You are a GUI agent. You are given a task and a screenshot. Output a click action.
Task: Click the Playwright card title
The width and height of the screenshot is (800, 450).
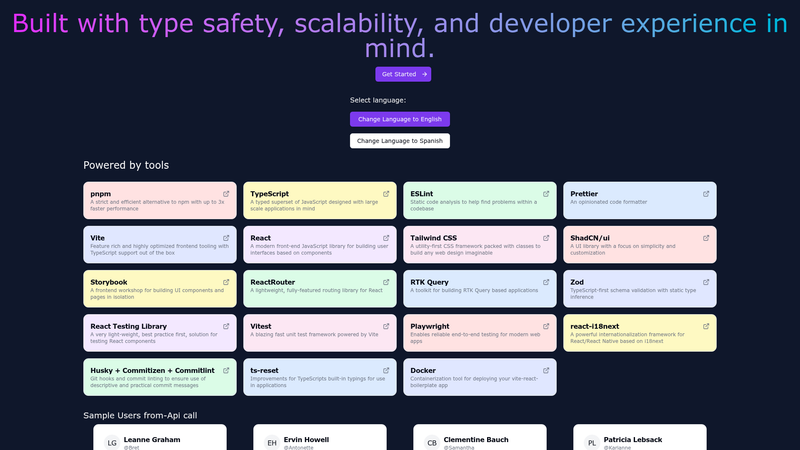430,326
